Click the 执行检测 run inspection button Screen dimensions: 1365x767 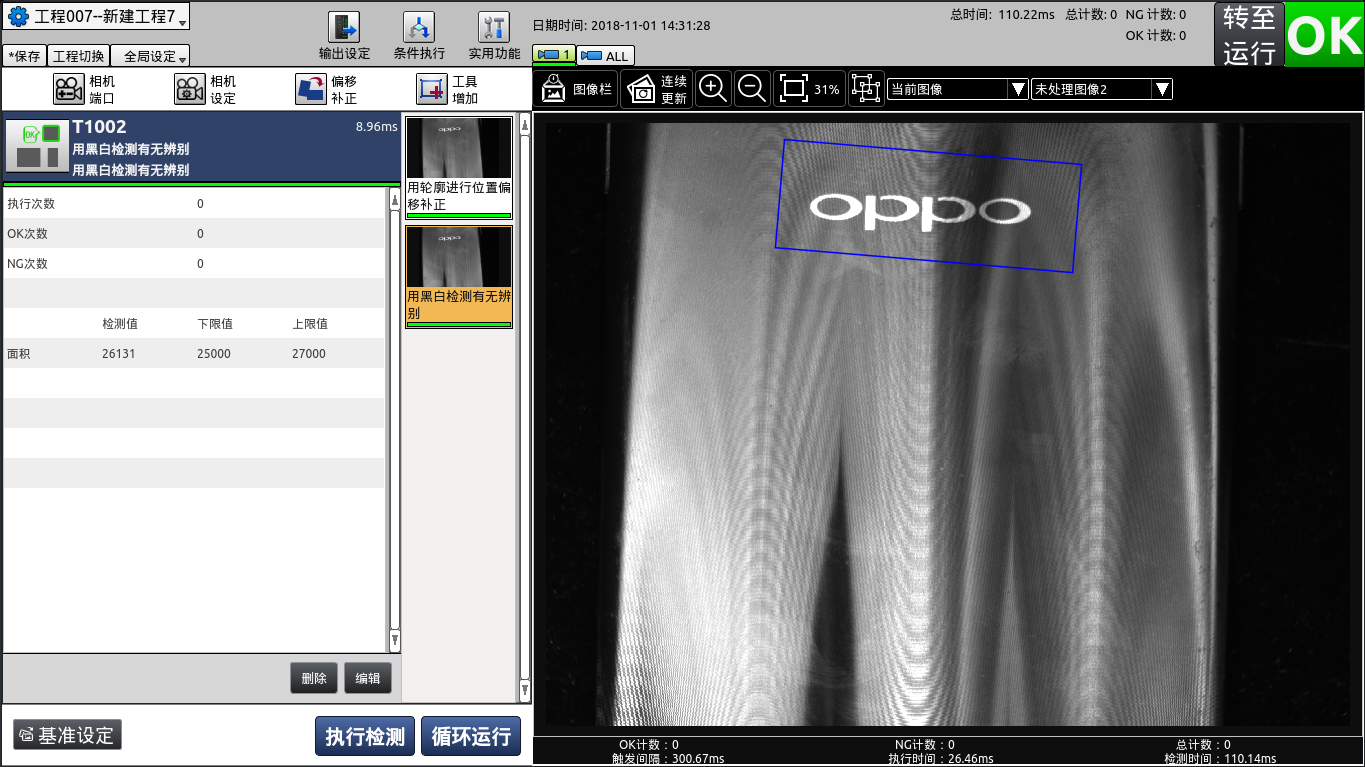[365, 736]
